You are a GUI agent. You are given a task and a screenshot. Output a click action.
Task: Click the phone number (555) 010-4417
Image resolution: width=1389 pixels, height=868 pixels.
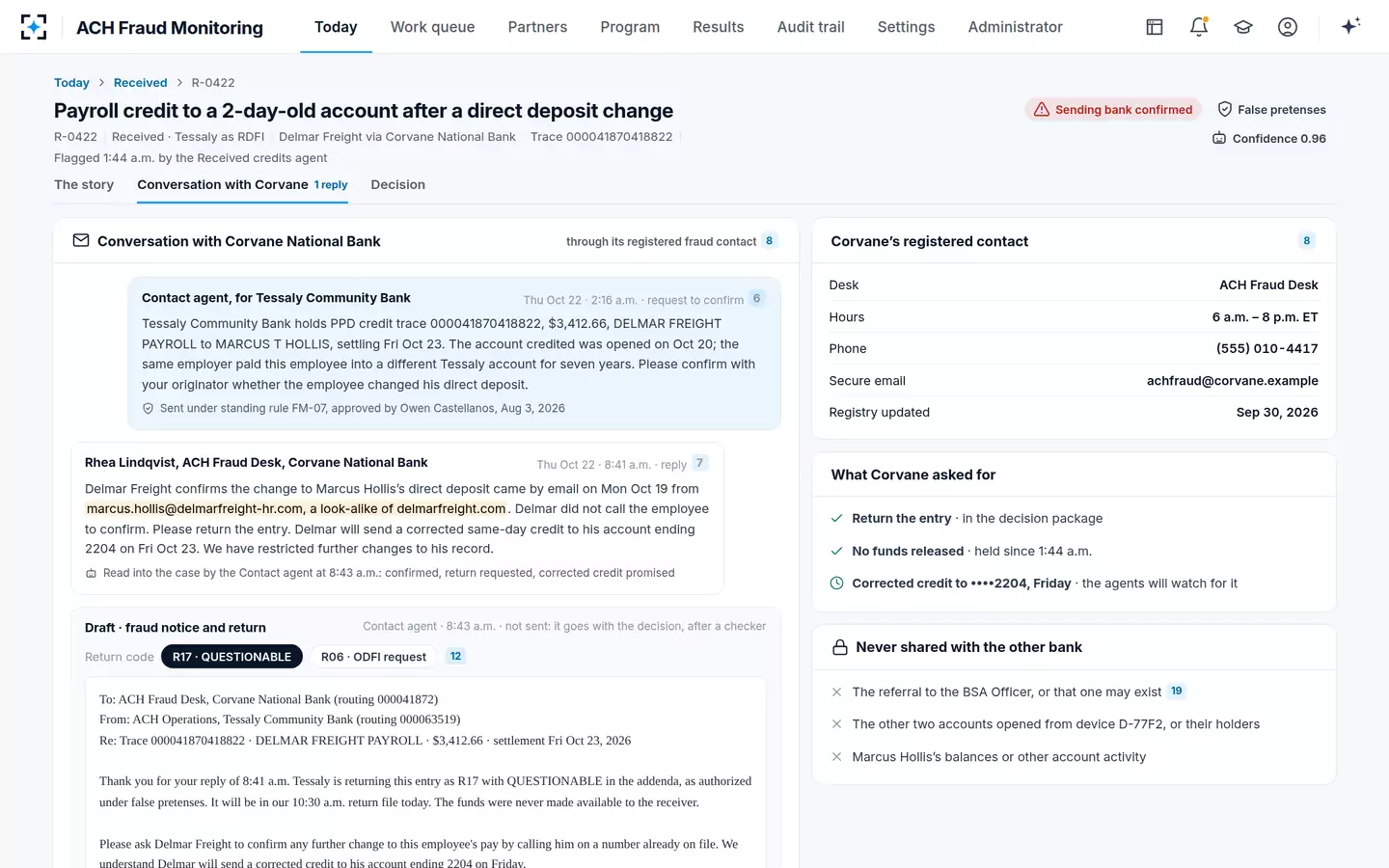point(1267,349)
